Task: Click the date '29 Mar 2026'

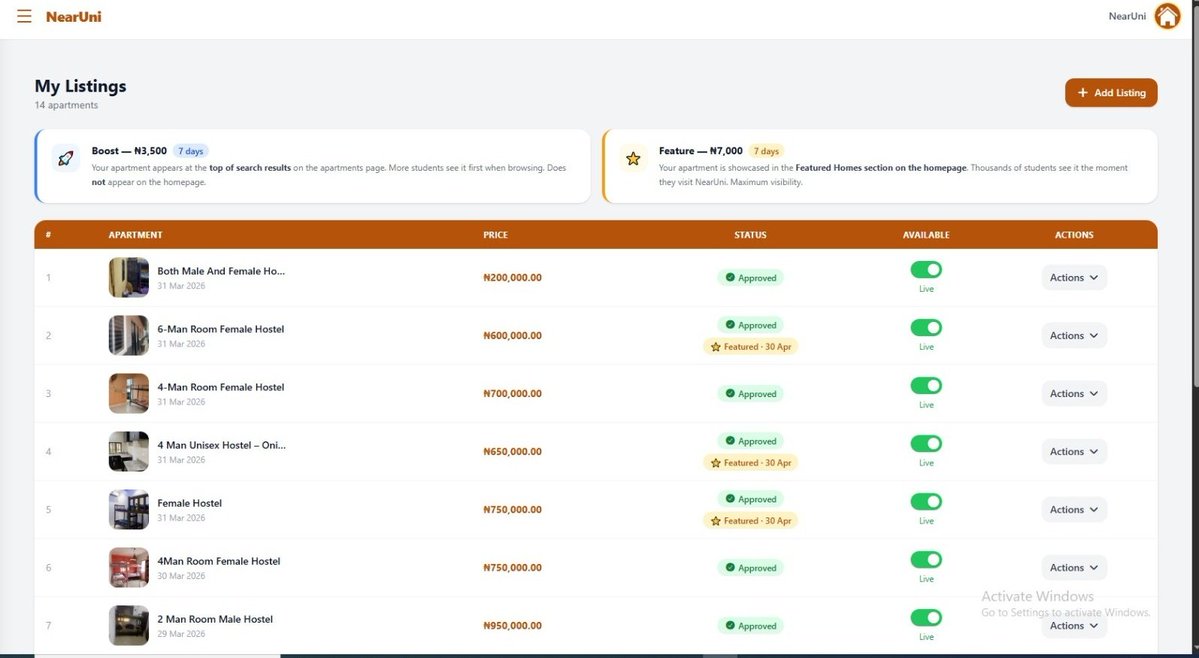Action: tap(181, 634)
